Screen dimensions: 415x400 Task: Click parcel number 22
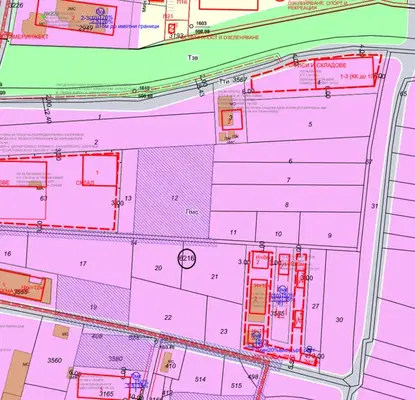point(168,308)
